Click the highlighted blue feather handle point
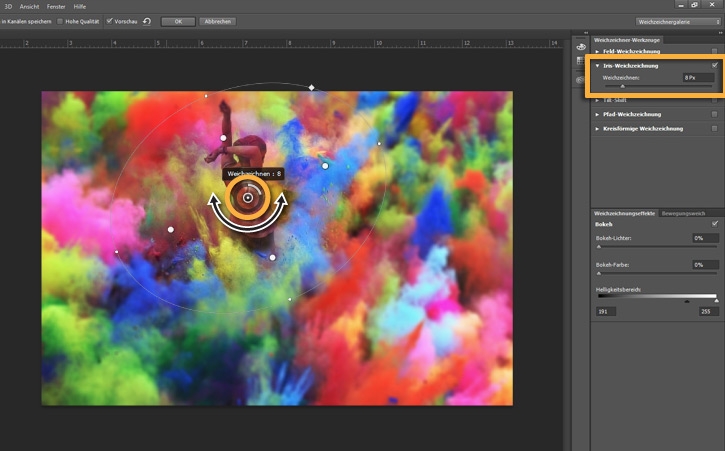 click(325, 165)
